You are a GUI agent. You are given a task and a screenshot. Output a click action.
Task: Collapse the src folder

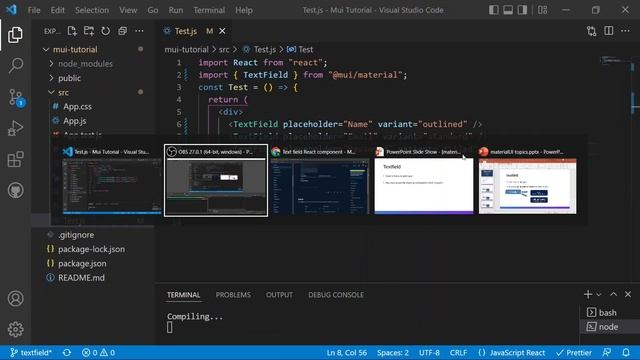pos(51,92)
